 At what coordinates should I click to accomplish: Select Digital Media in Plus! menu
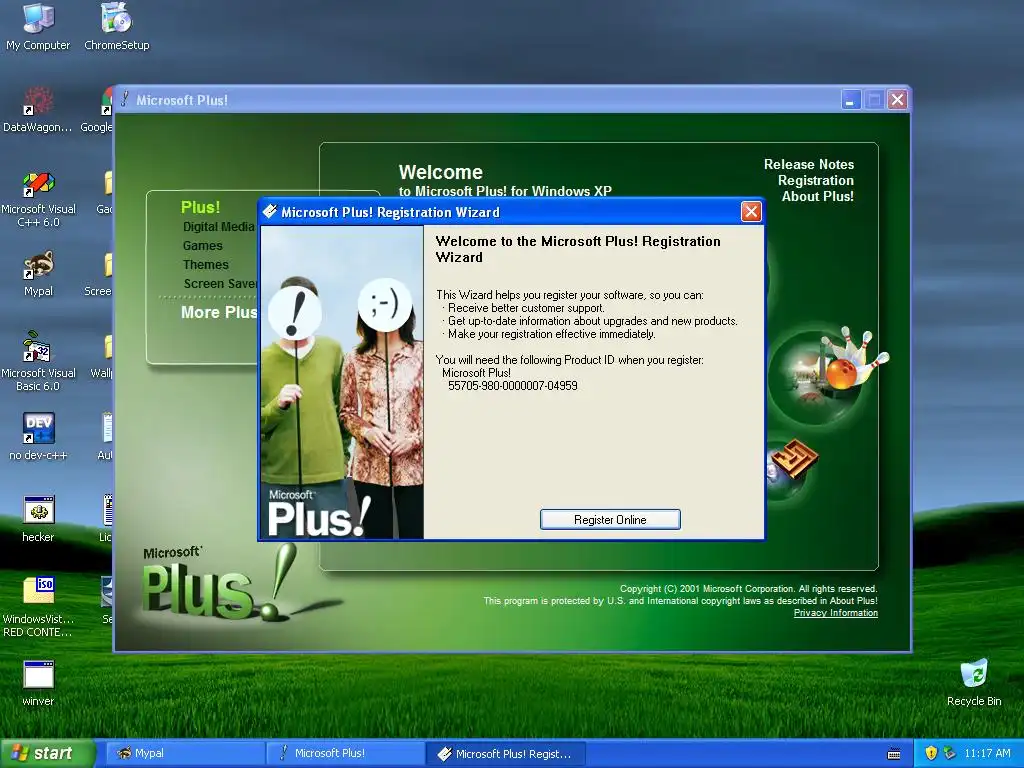pyautogui.click(x=218, y=227)
